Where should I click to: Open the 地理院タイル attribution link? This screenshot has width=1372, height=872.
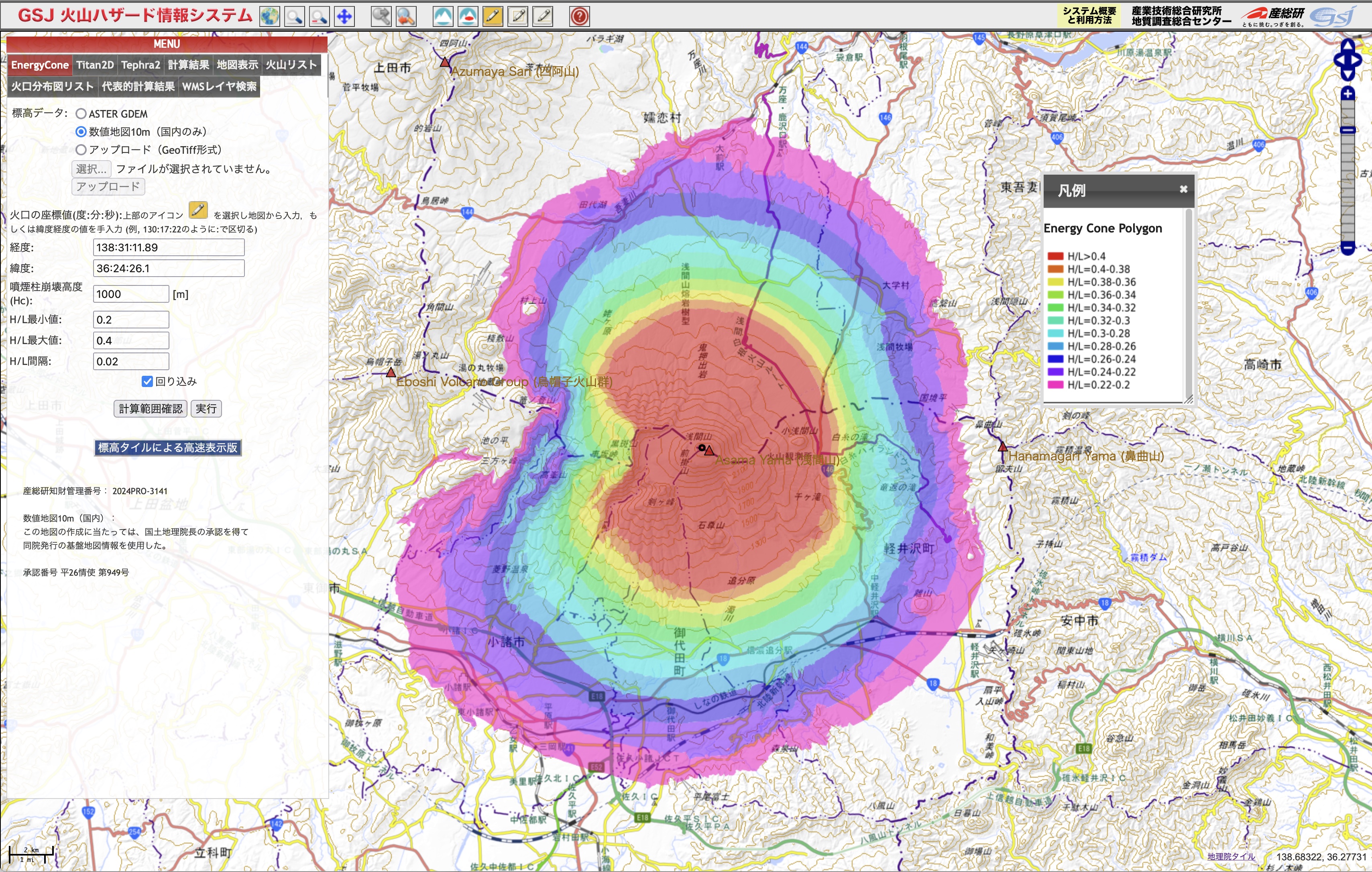tap(1231, 857)
